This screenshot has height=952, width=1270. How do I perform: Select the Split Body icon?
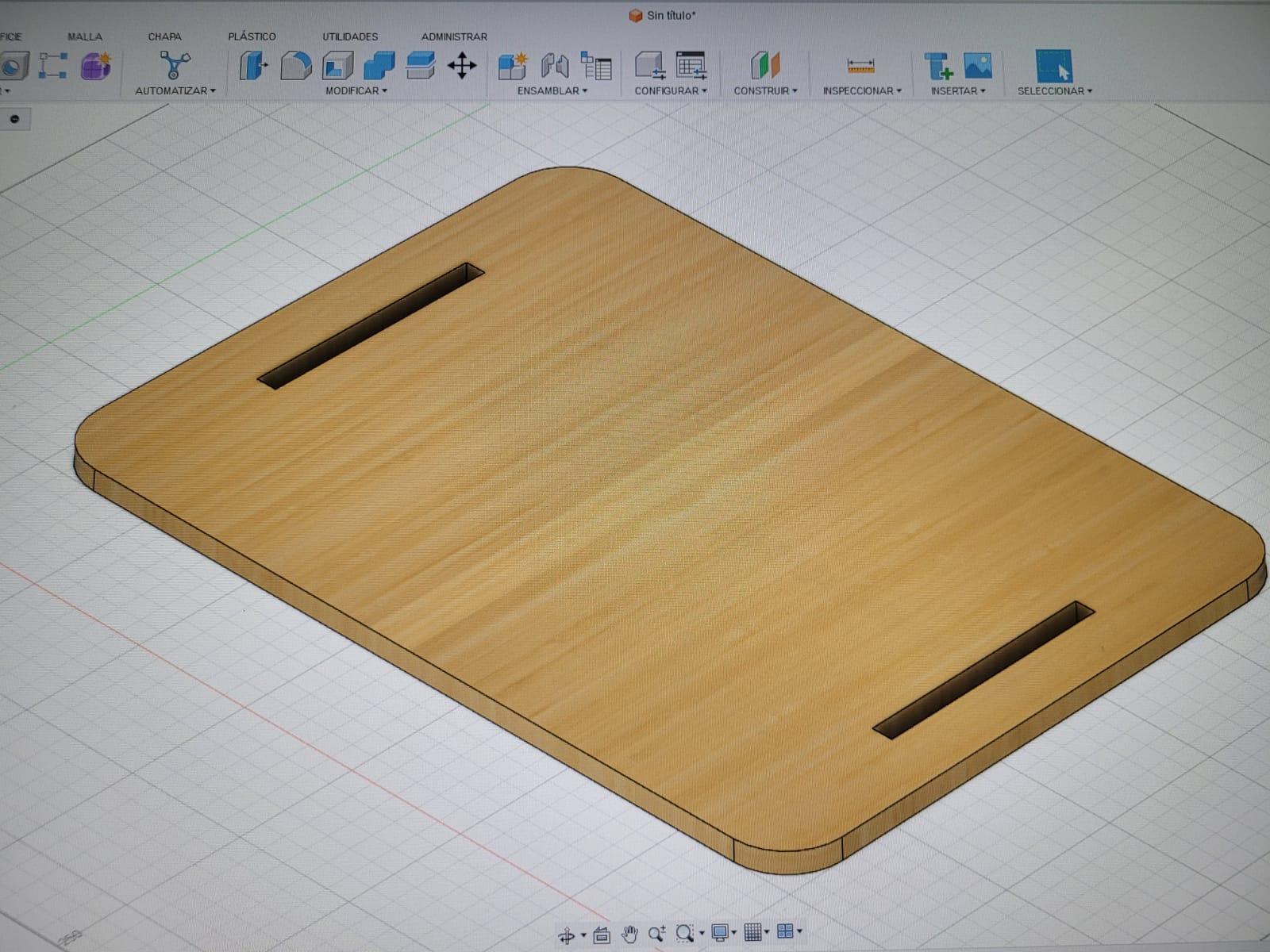coord(421,66)
